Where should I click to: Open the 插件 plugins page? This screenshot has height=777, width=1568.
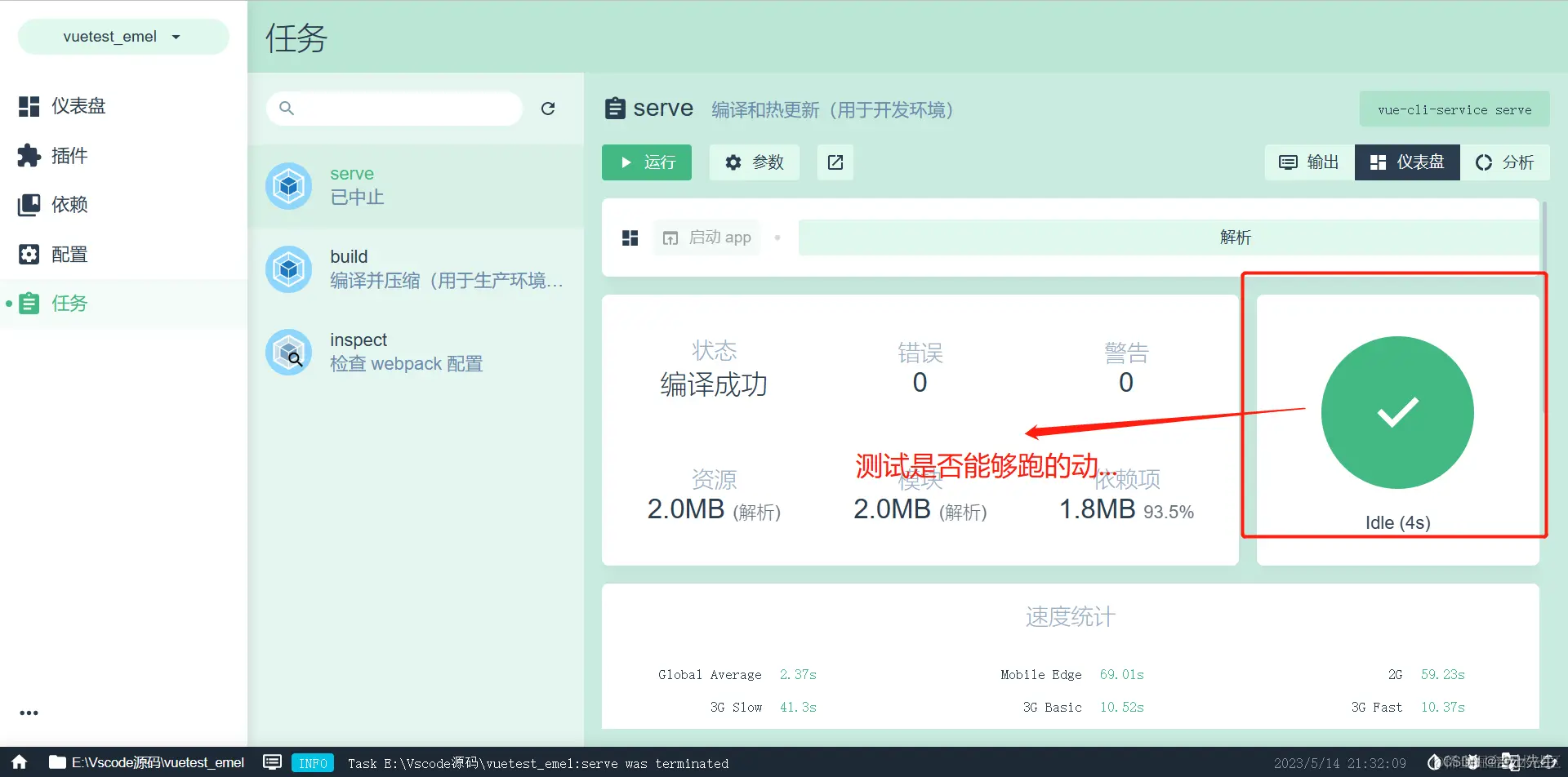pyautogui.click(x=68, y=155)
